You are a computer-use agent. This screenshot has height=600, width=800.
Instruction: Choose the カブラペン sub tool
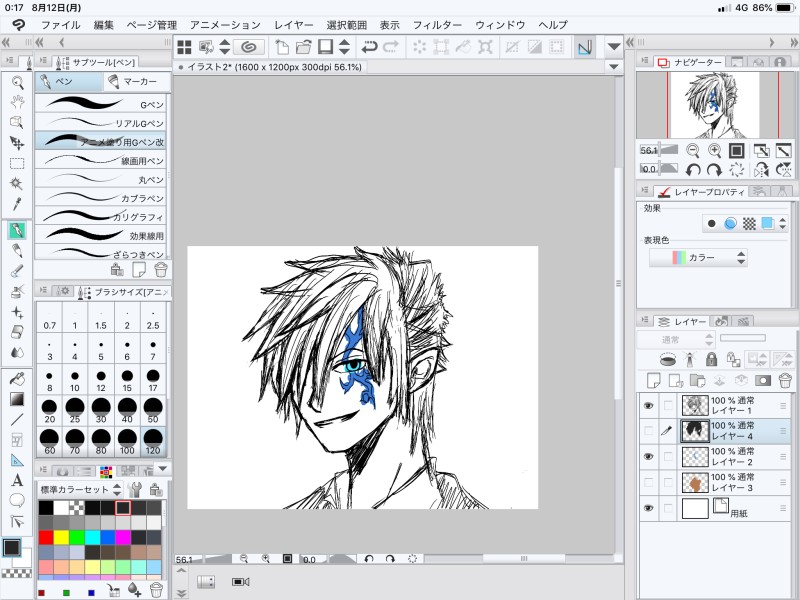click(x=101, y=198)
